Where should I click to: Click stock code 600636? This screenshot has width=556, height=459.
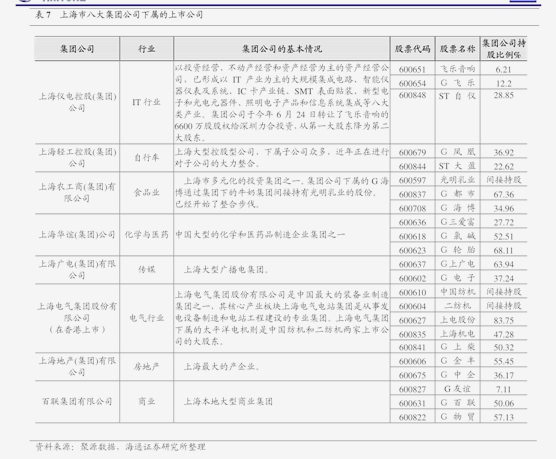[412, 222]
